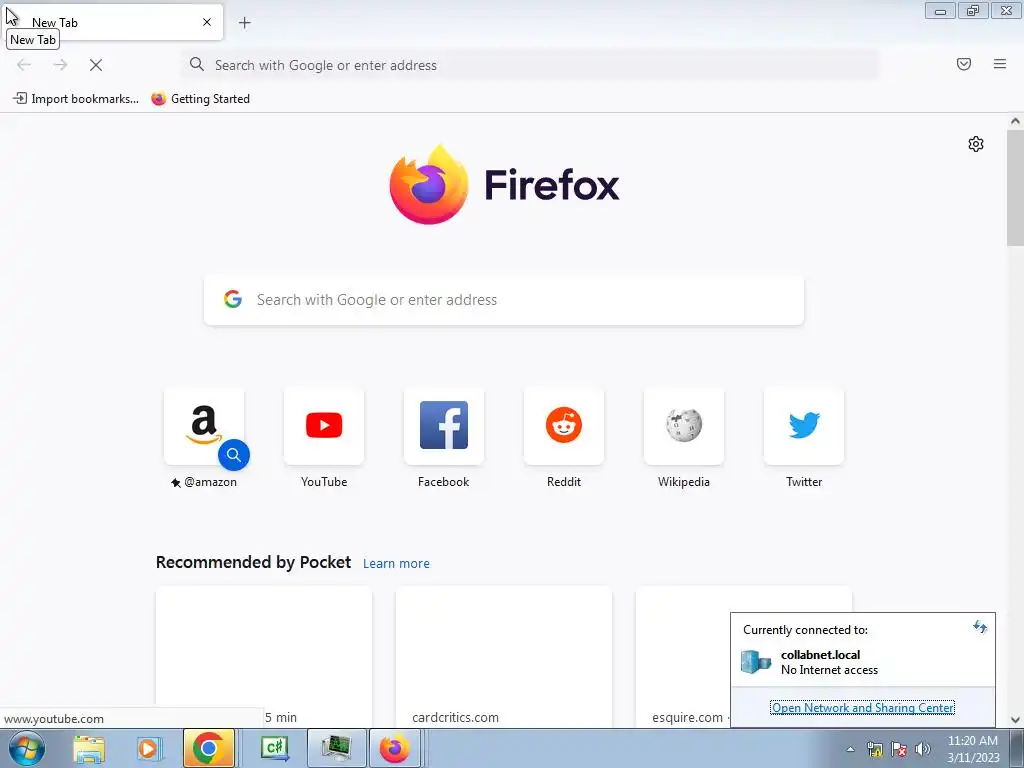Open the C# application in taskbar

[275, 748]
